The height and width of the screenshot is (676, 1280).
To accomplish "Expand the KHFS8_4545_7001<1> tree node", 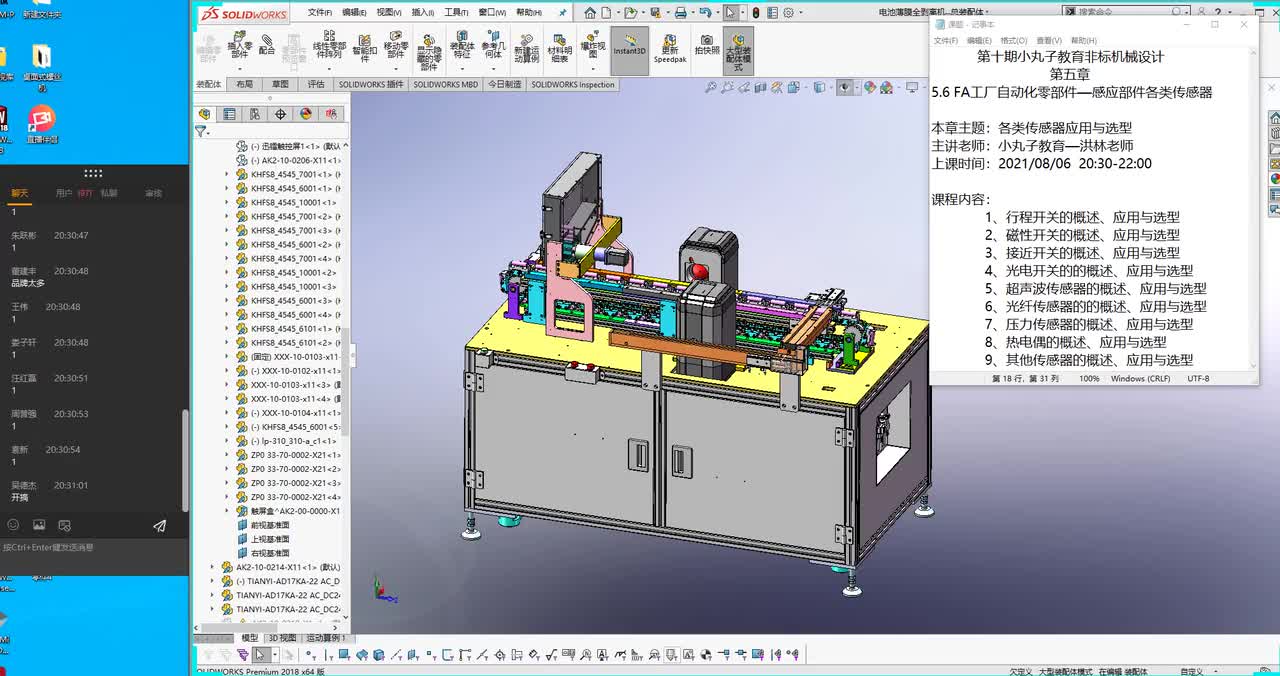I will click(x=227, y=174).
